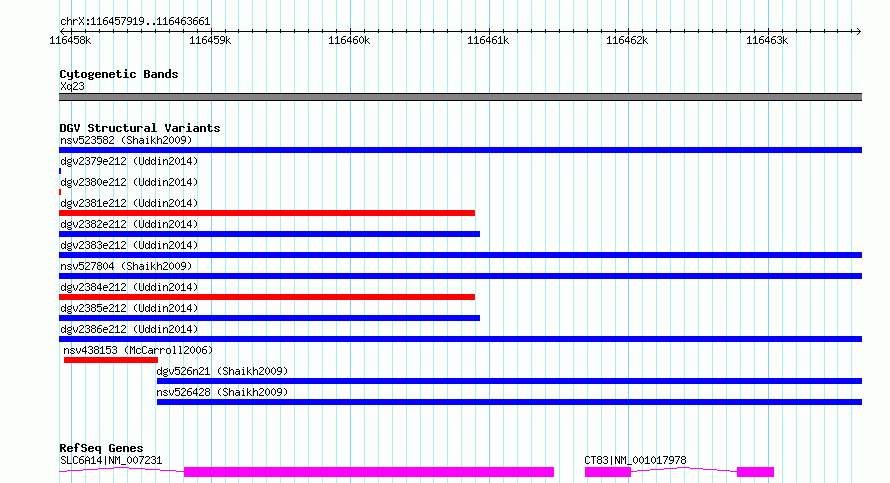Open the dgv2379e212 (Uddin2014) label
Screen dimensions: 890x483
129,161
